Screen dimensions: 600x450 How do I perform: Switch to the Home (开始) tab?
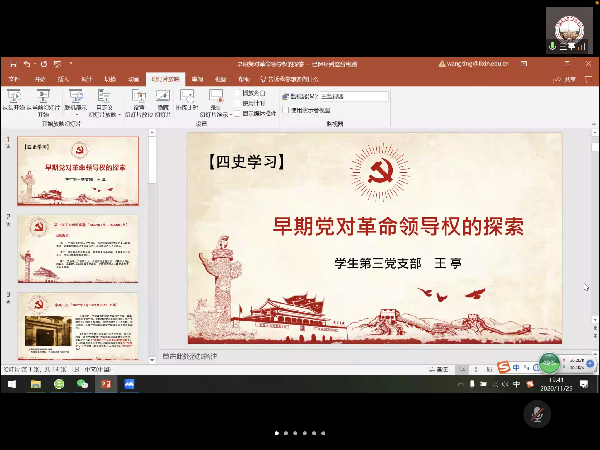[40, 79]
